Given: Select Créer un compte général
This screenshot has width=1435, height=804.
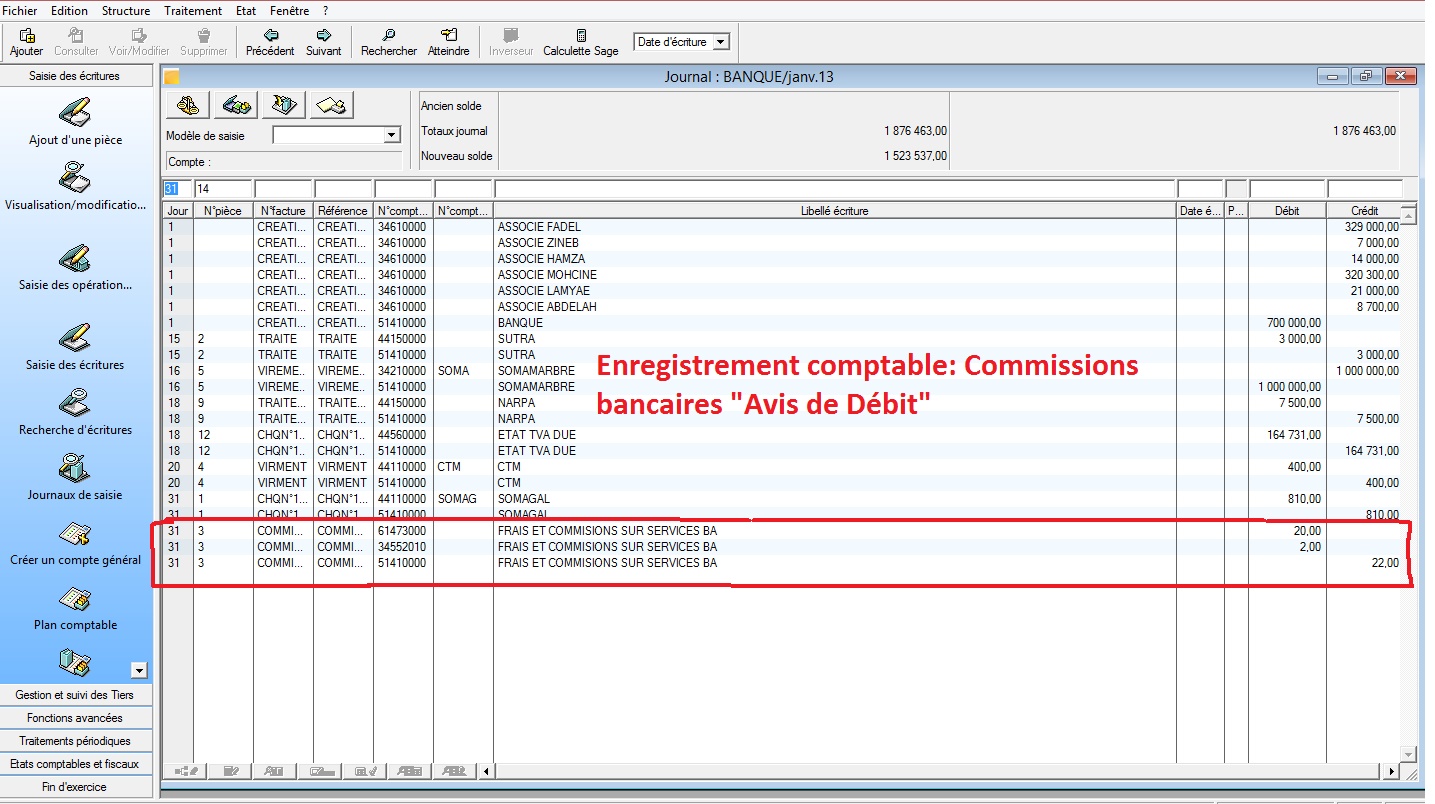Looking at the screenshot, I should [76, 545].
